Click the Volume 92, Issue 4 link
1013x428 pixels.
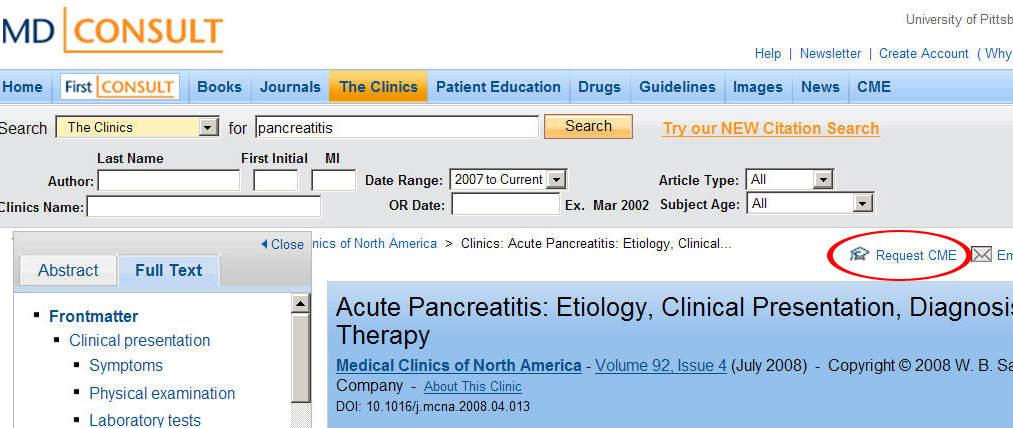[x=661, y=365]
